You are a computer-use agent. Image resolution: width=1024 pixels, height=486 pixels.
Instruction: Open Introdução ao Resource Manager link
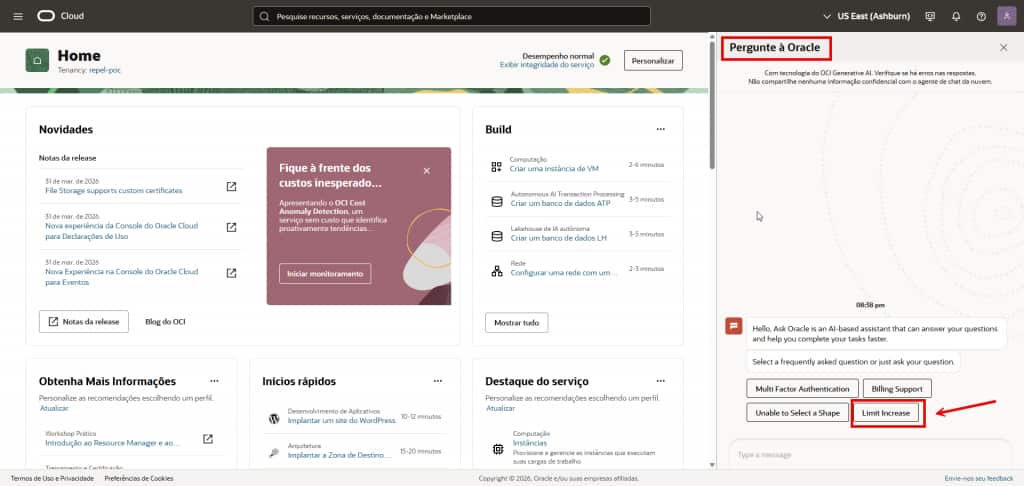tap(112, 443)
